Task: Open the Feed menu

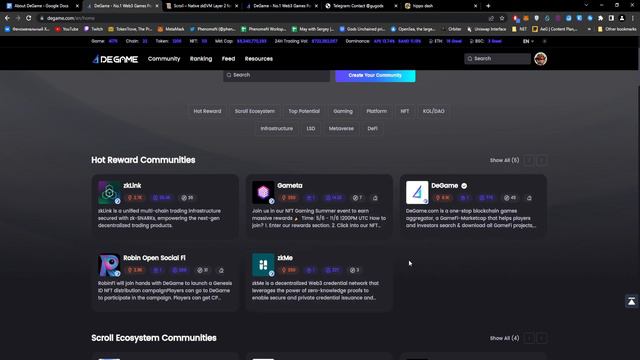Action: (x=228, y=59)
